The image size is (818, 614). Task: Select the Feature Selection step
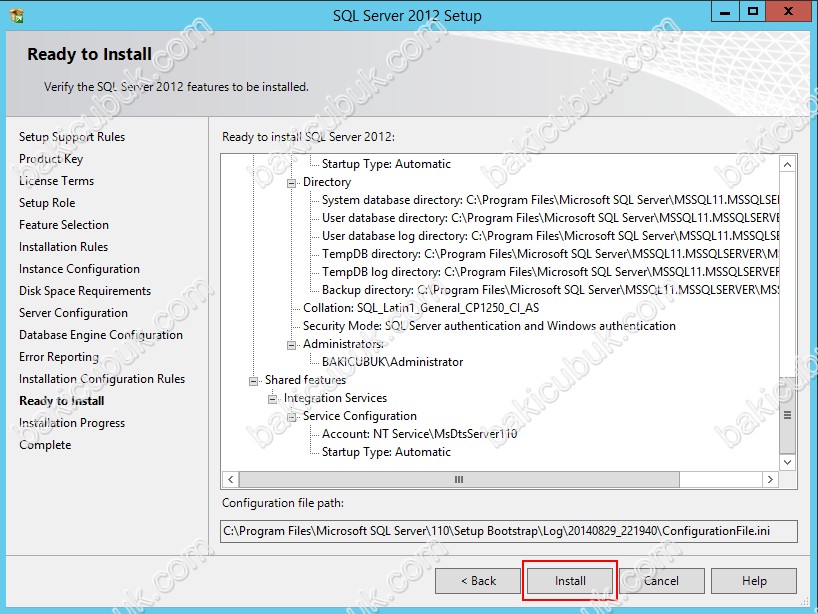tap(64, 225)
